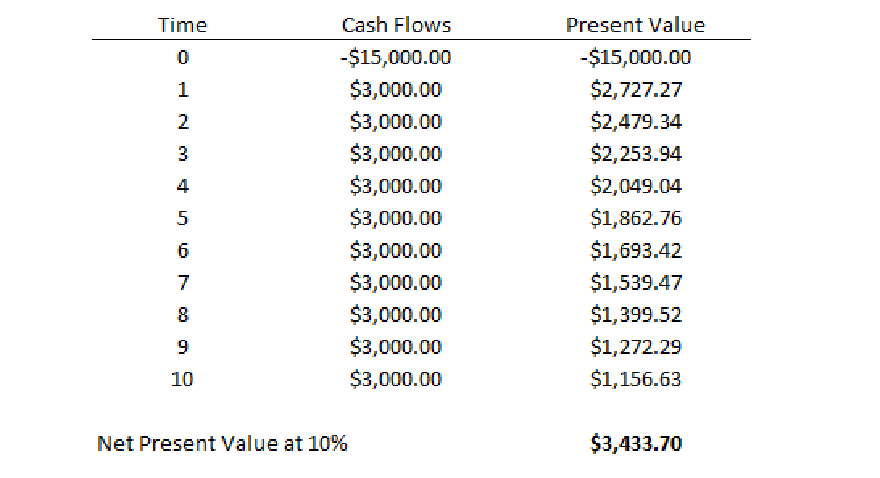Select the -$15,000.00 cash flow cell

click(x=396, y=58)
